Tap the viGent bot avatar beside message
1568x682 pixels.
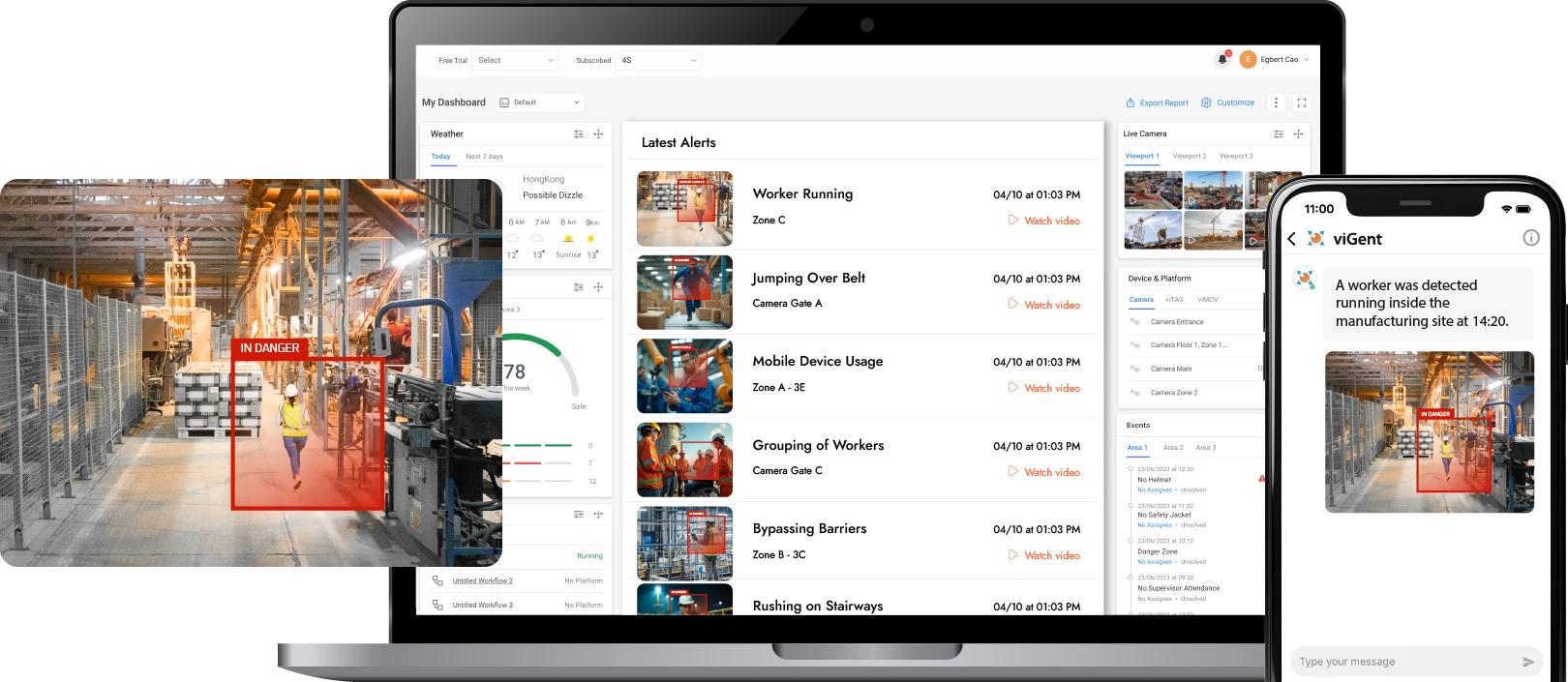1305,279
